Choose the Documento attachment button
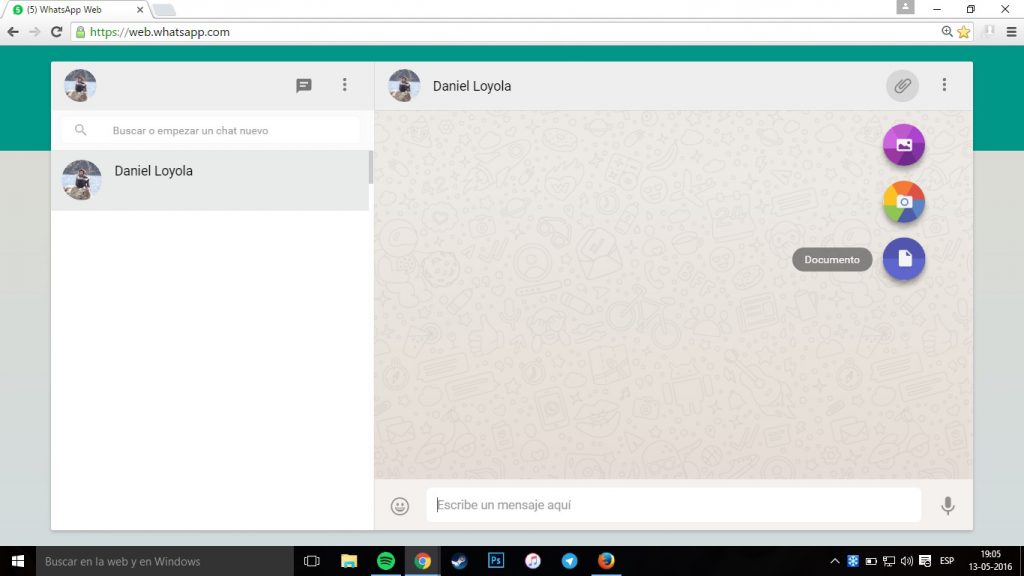Screen dimensions: 1024x576 [903, 259]
